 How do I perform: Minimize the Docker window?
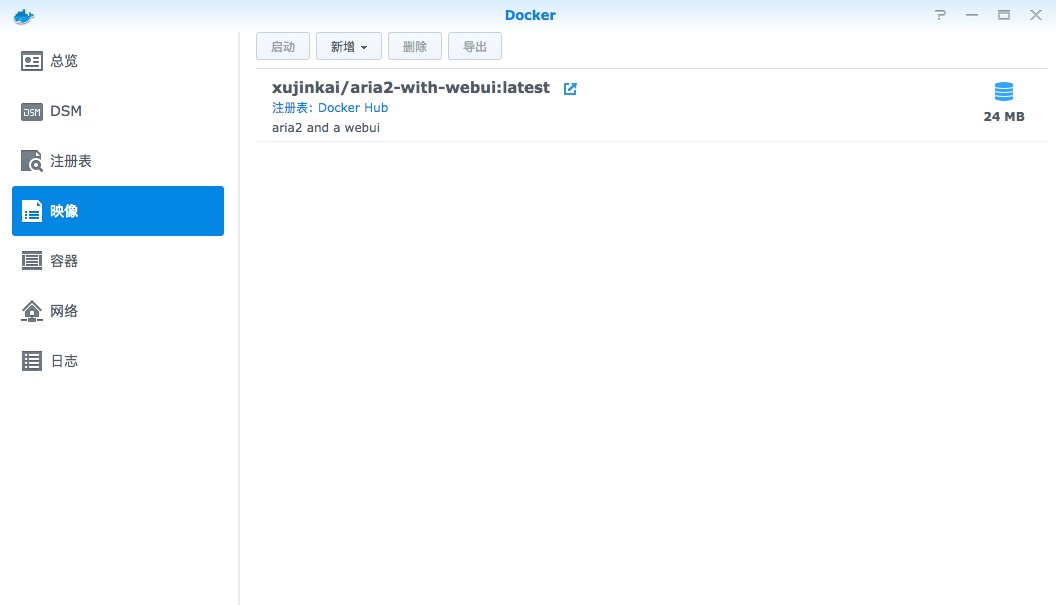click(x=971, y=15)
